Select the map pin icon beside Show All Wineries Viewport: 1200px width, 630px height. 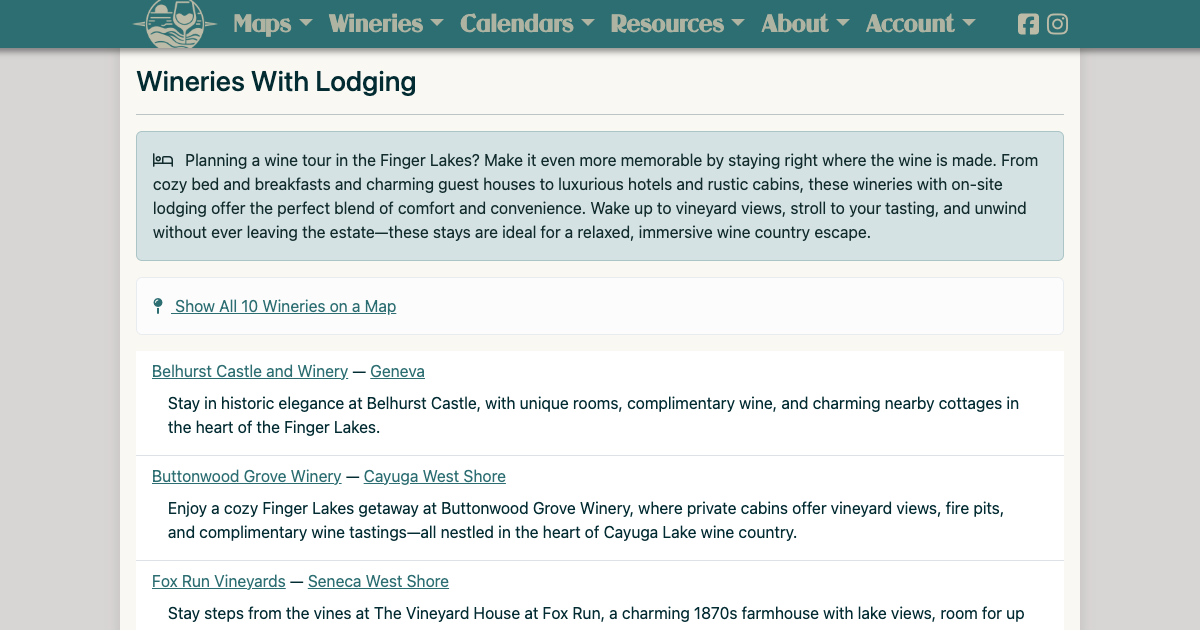(x=158, y=305)
